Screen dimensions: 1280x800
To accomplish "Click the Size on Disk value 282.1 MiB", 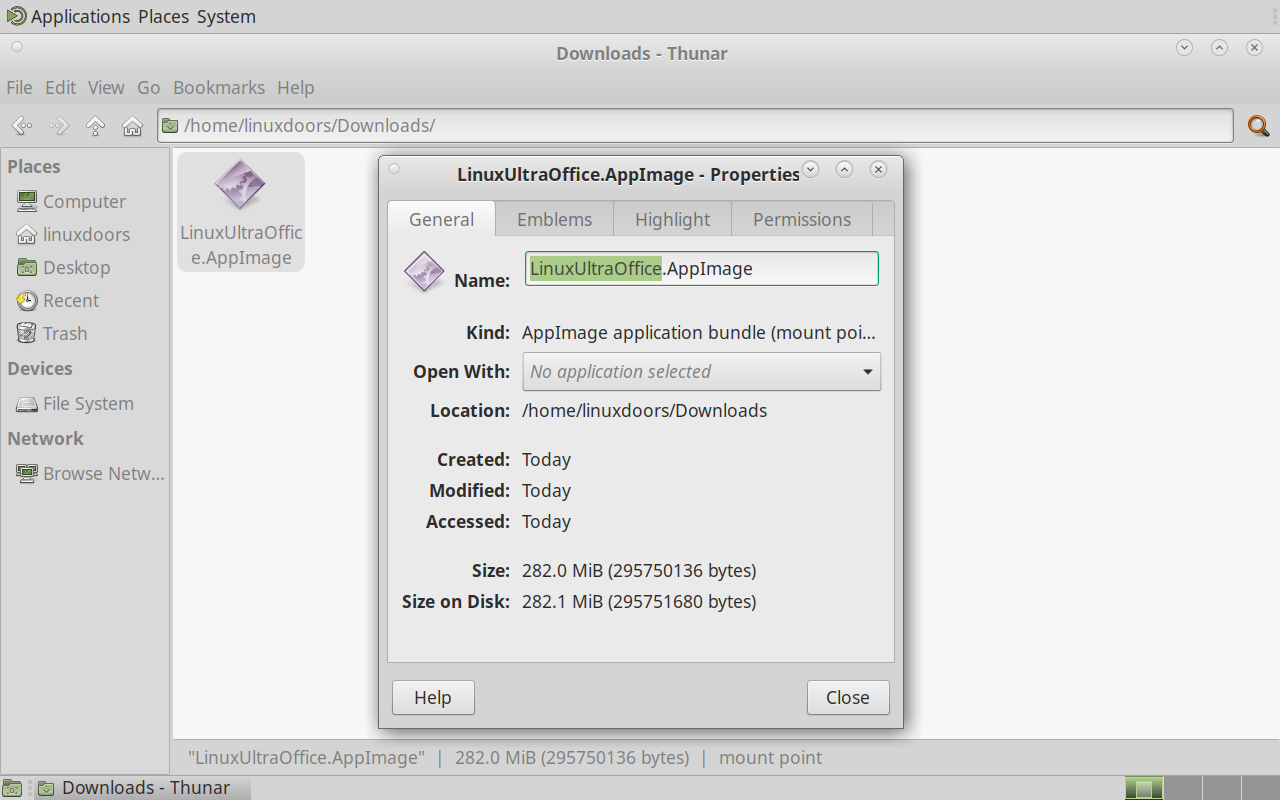I will pos(639,601).
